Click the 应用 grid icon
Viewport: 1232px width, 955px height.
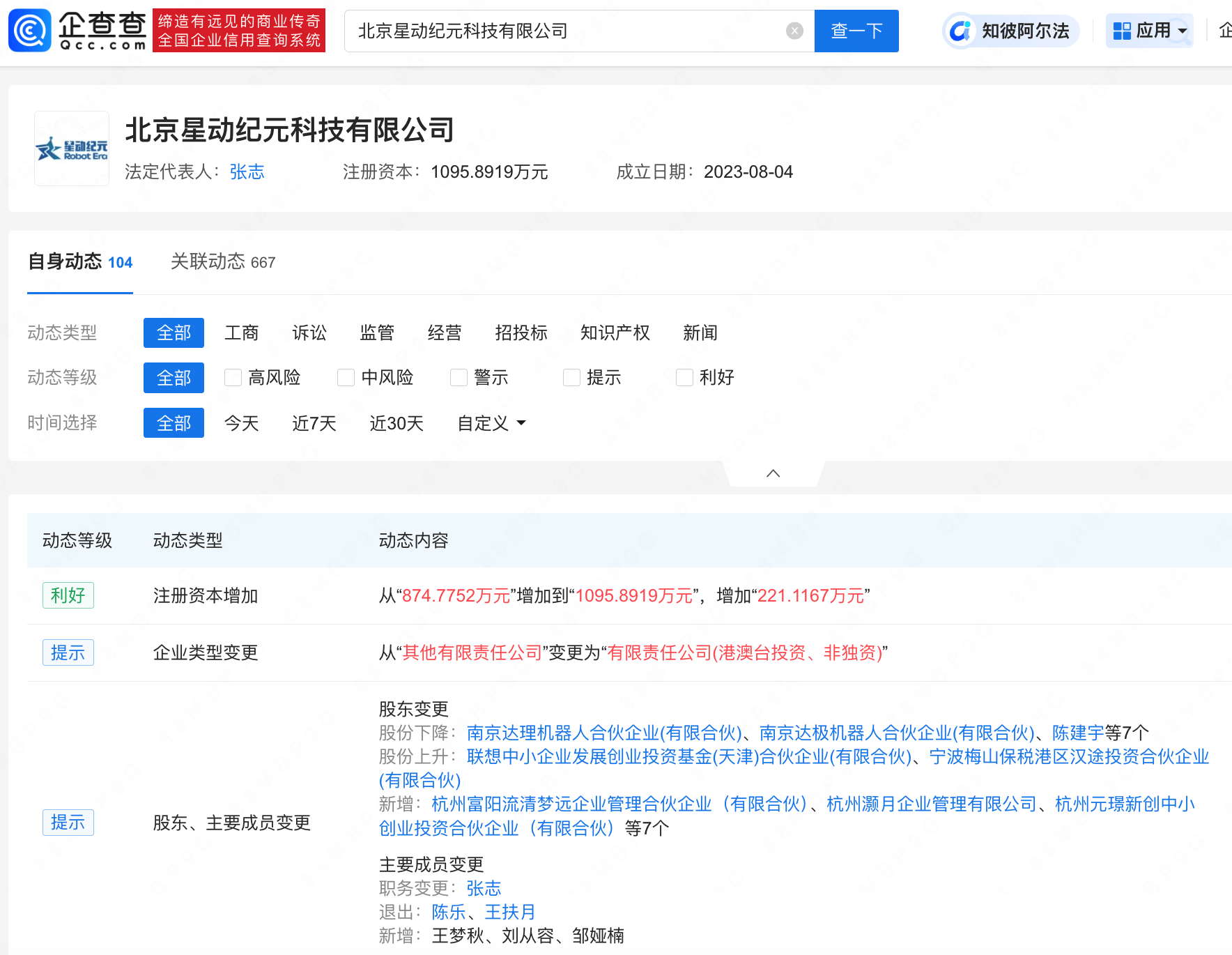(1122, 31)
